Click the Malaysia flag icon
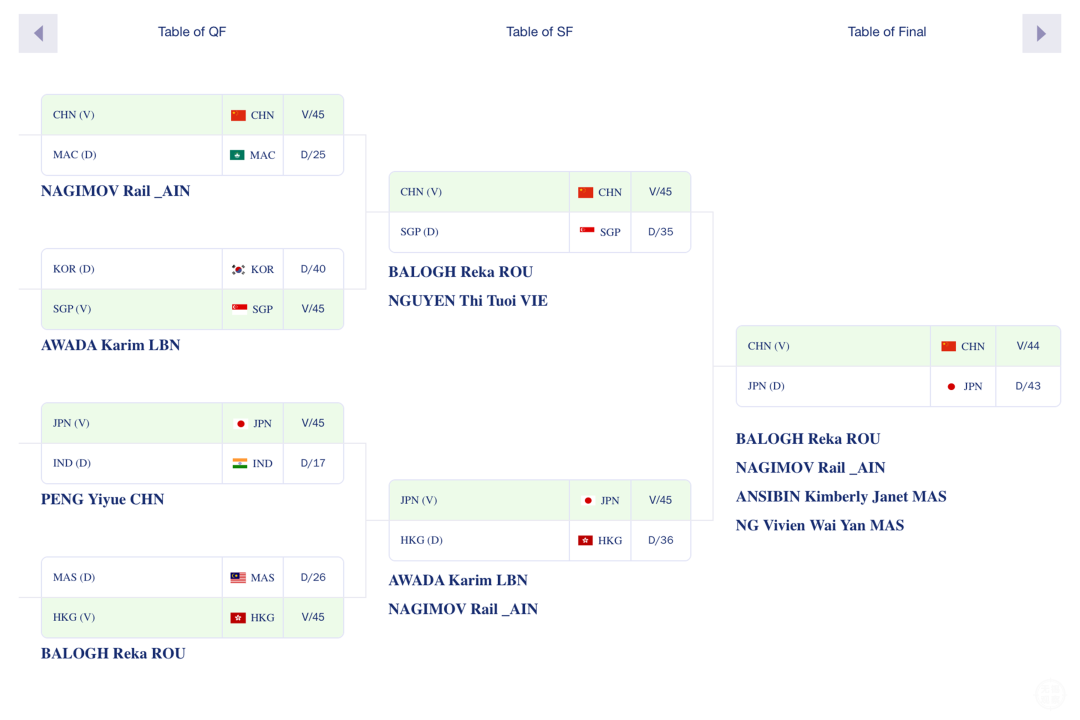This screenshot has width=1080, height=720. pos(238,577)
